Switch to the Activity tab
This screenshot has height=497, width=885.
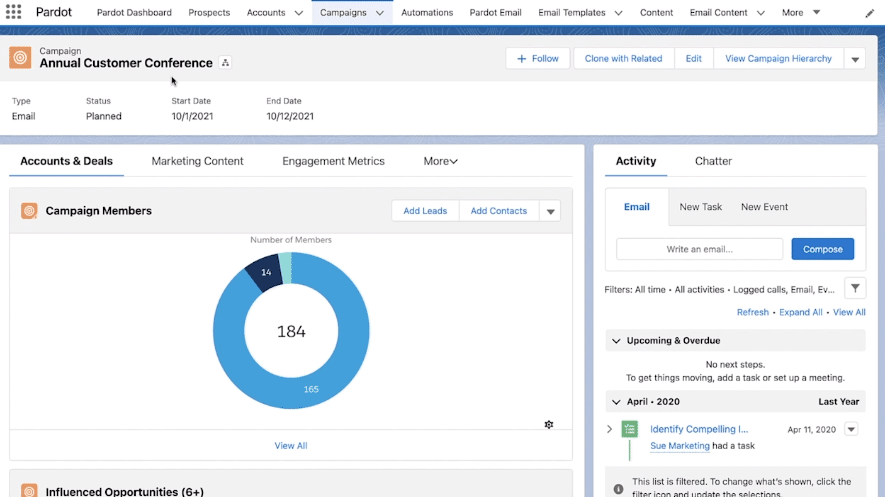636,161
